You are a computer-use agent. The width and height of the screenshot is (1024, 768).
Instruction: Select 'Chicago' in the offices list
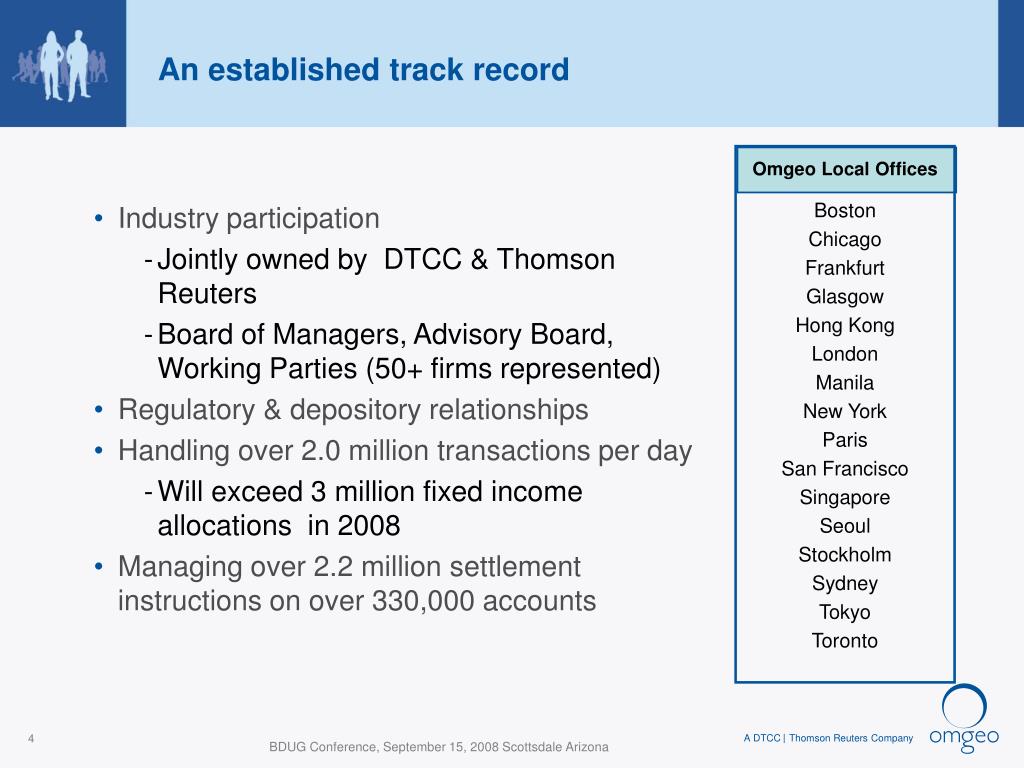[x=844, y=239]
